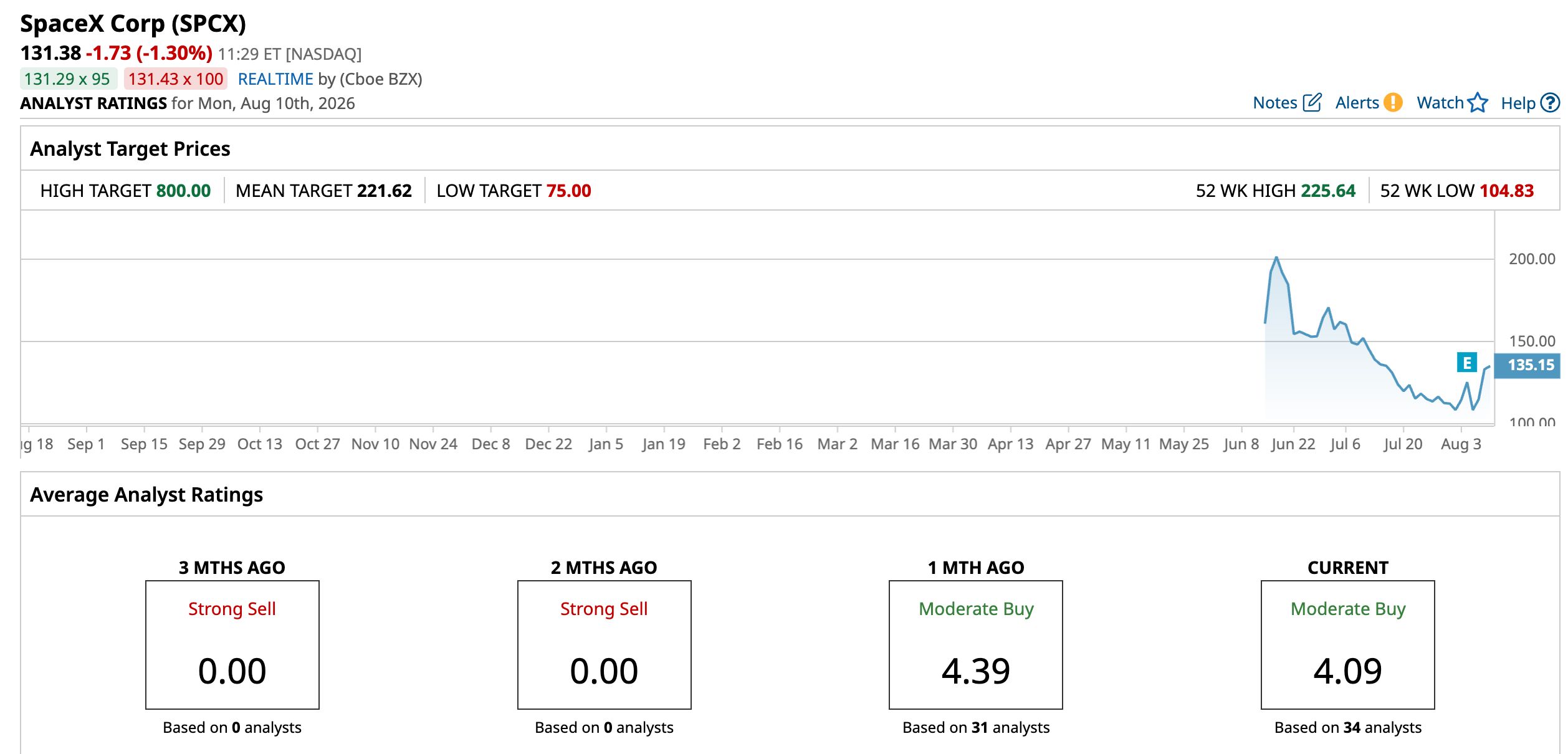Screen dimensions: 1568x754
Task: Click the Sep 1 date on chart axis
Action: (x=86, y=444)
